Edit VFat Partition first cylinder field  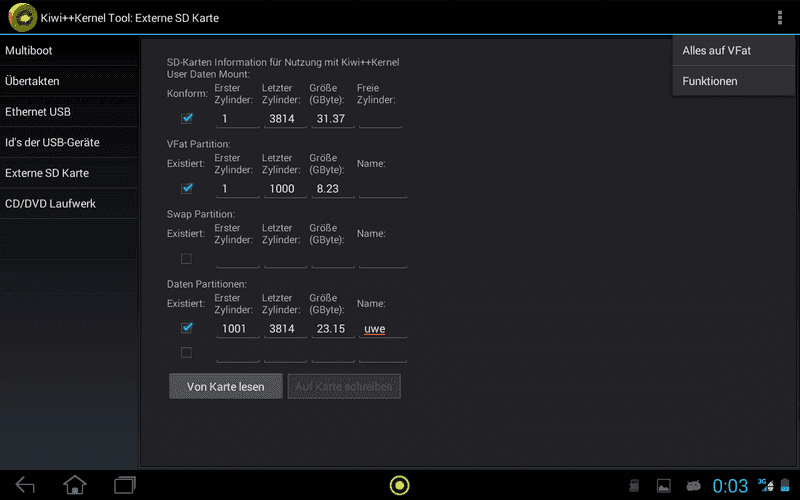[x=238, y=189]
